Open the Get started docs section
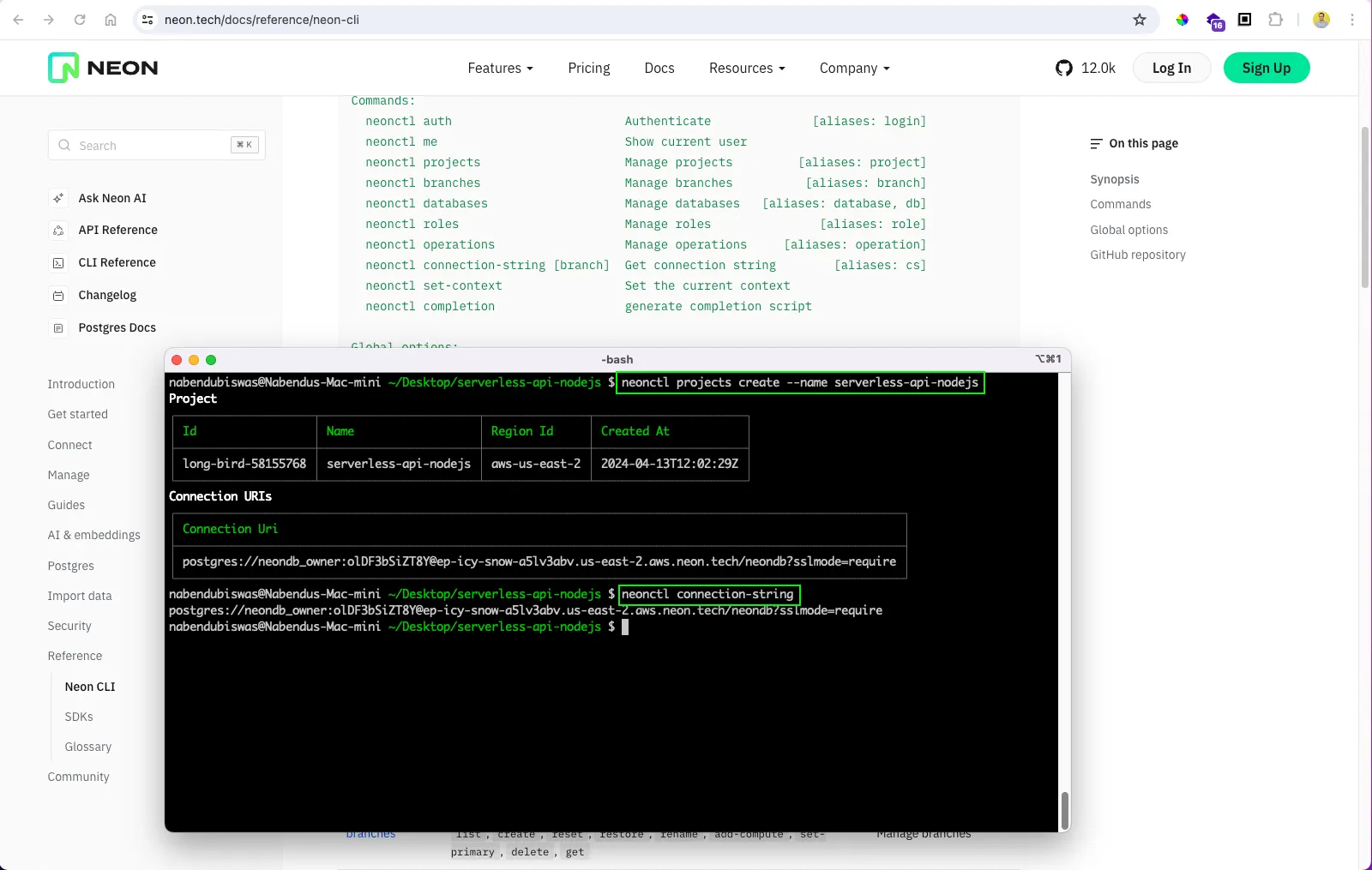The image size is (1372, 870). coord(78,414)
